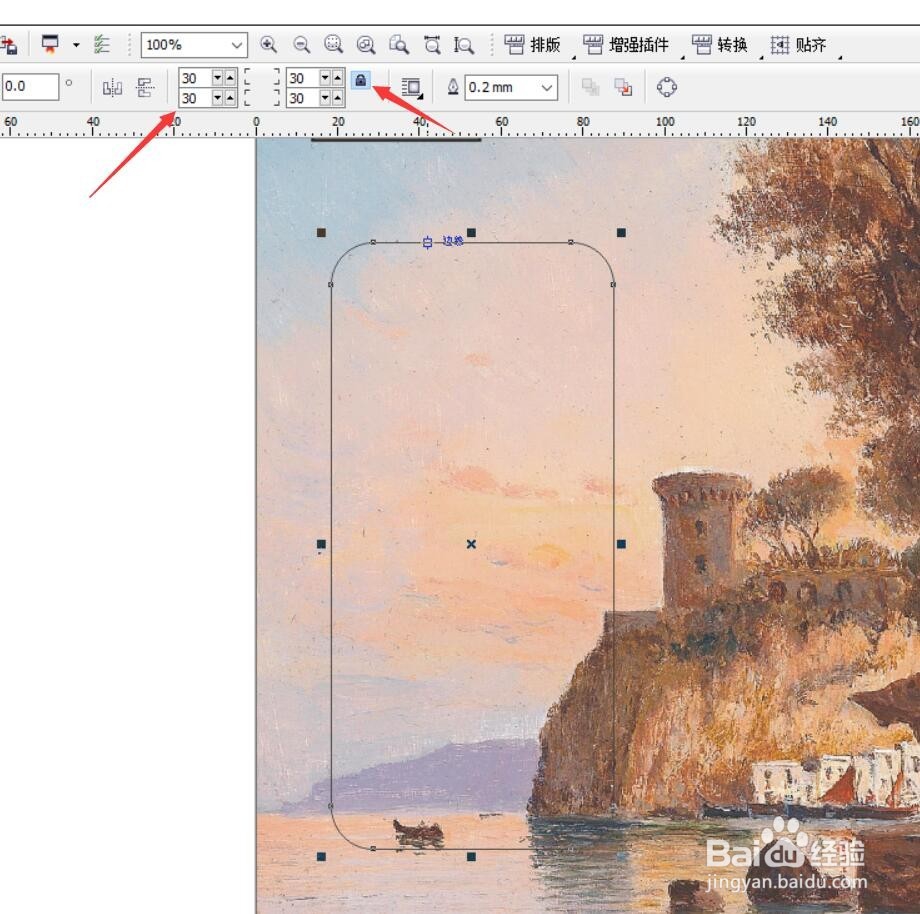This screenshot has height=914, width=920.
Task: Open the application launcher icon
Action: (x=50, y=45)
